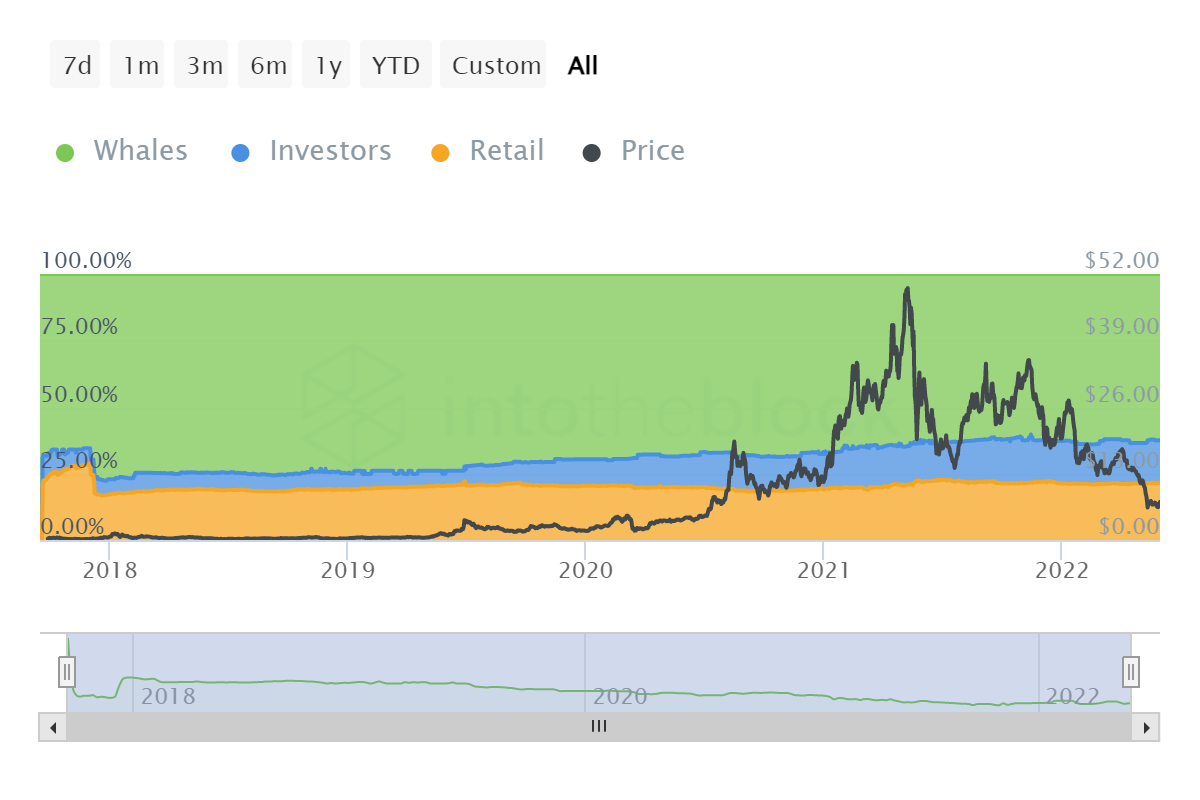This screenshot has height=800, width=1200.
Task: Click the scrollbar right arrow
Action: (1146, 727)
